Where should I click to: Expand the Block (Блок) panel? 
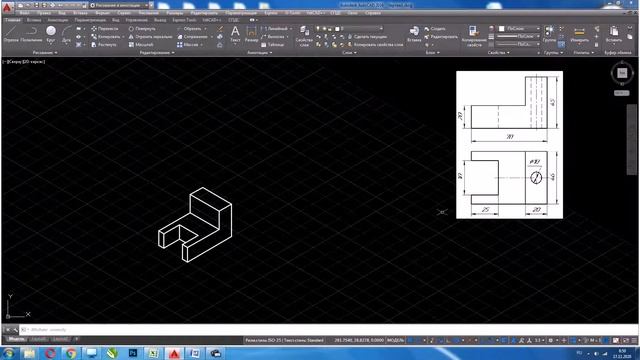(433, 53)
